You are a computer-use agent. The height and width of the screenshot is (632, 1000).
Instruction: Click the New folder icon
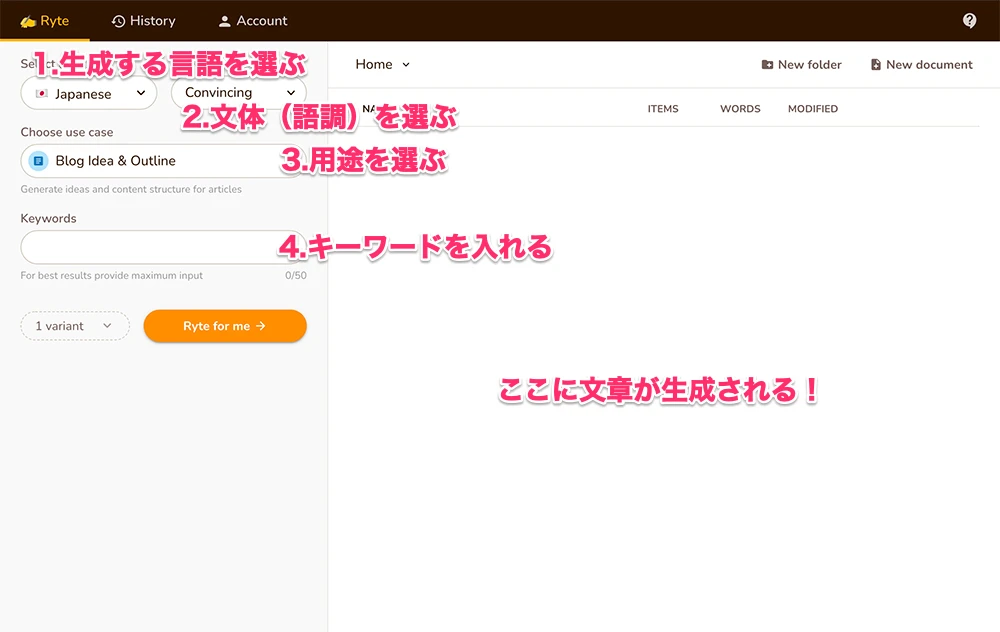767,64
